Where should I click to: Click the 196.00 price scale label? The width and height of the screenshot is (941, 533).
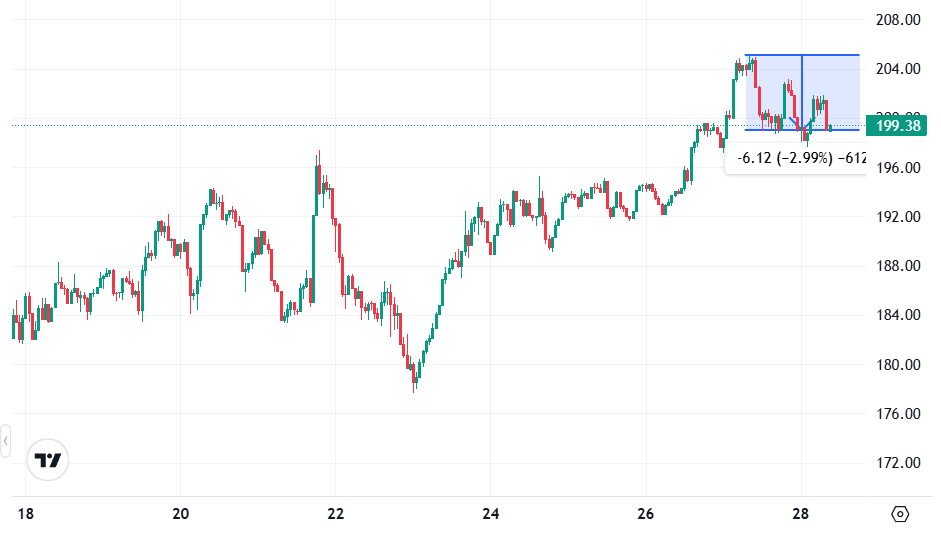(x=897, y=168)
